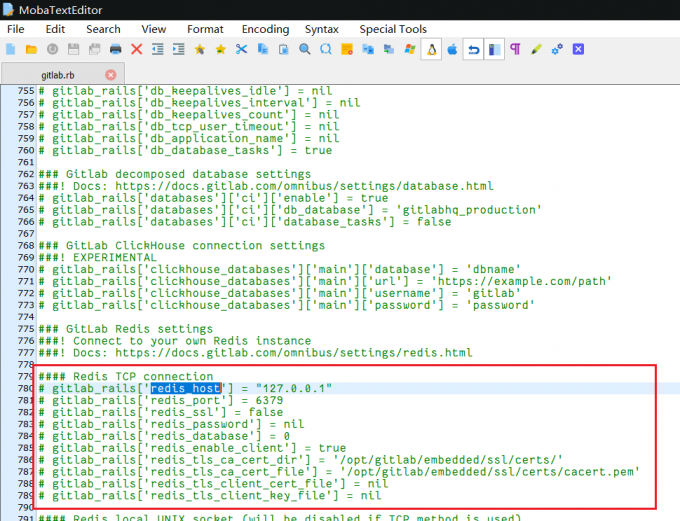Screen dimensions: 680x521
Task: Click the db_database_tasks line
Action: (x=185, y=151)
